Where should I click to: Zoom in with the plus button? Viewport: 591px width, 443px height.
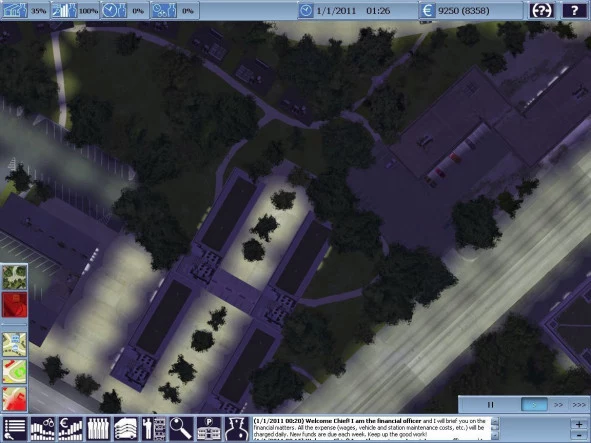[579, 424]
